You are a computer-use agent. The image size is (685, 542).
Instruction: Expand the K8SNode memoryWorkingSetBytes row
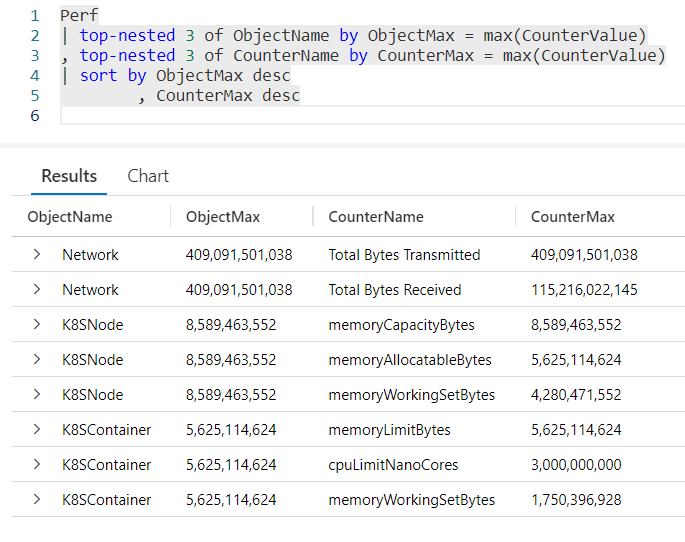[x=37, y=395]
